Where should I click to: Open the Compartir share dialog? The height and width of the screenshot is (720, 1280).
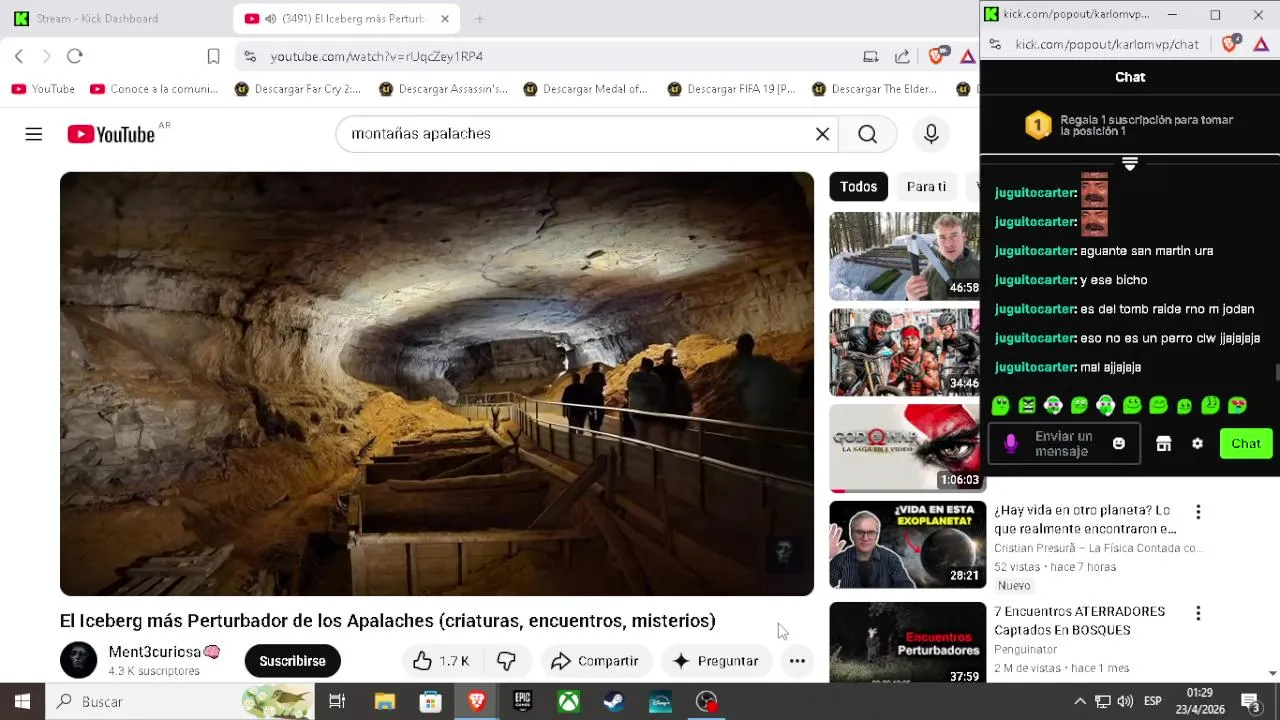click(595, 661)
